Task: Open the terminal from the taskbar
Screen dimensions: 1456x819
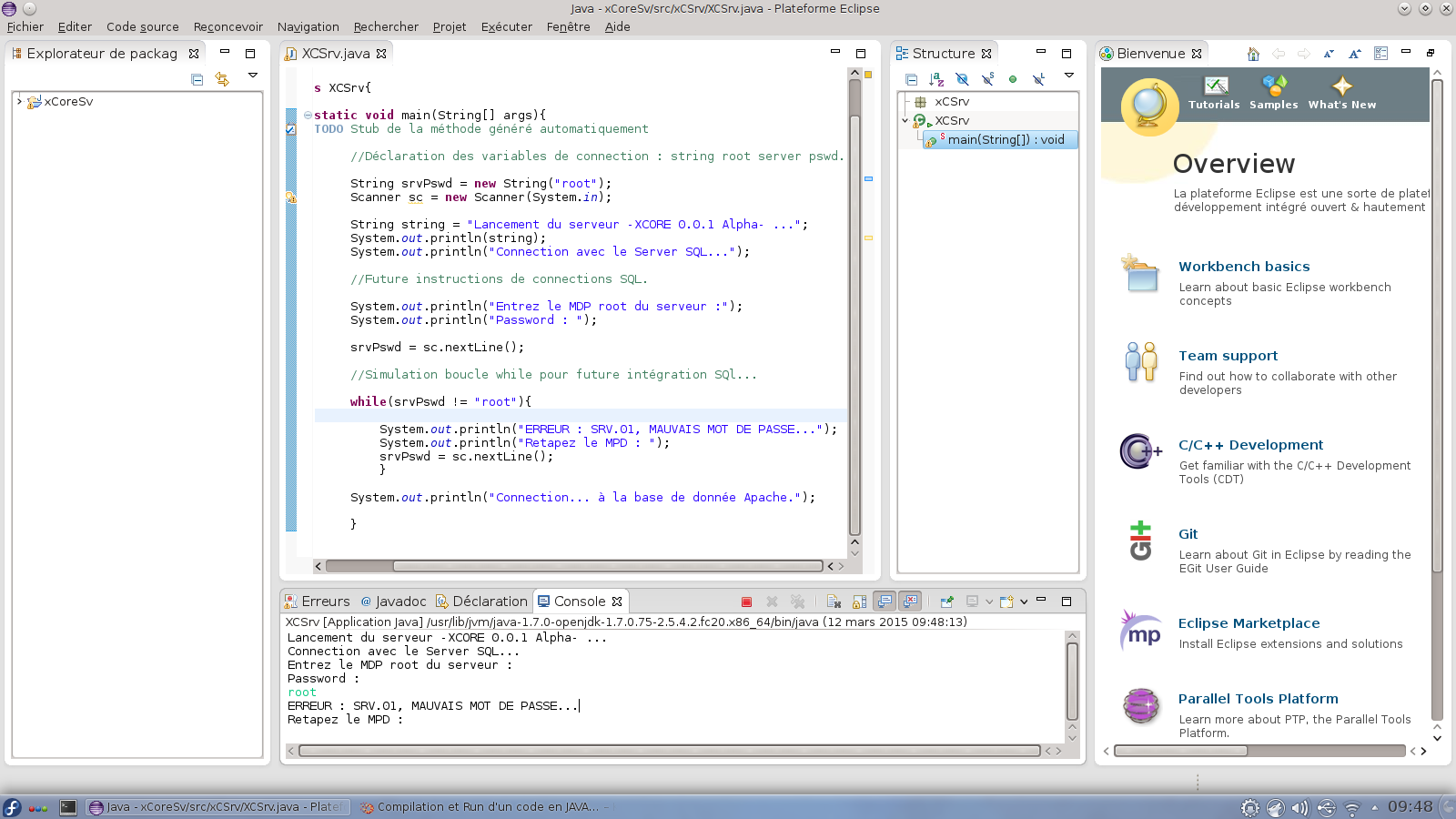Action: pos(68,807)
